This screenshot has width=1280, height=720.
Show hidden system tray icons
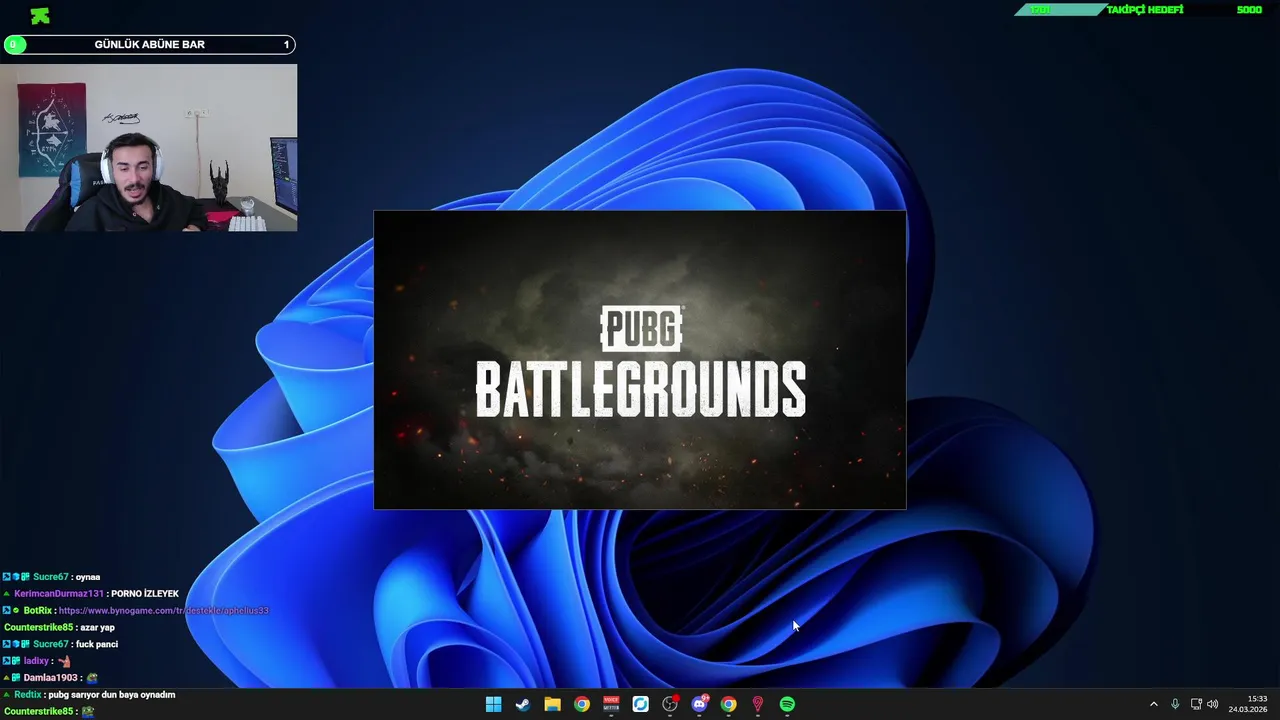point(1153,704)
